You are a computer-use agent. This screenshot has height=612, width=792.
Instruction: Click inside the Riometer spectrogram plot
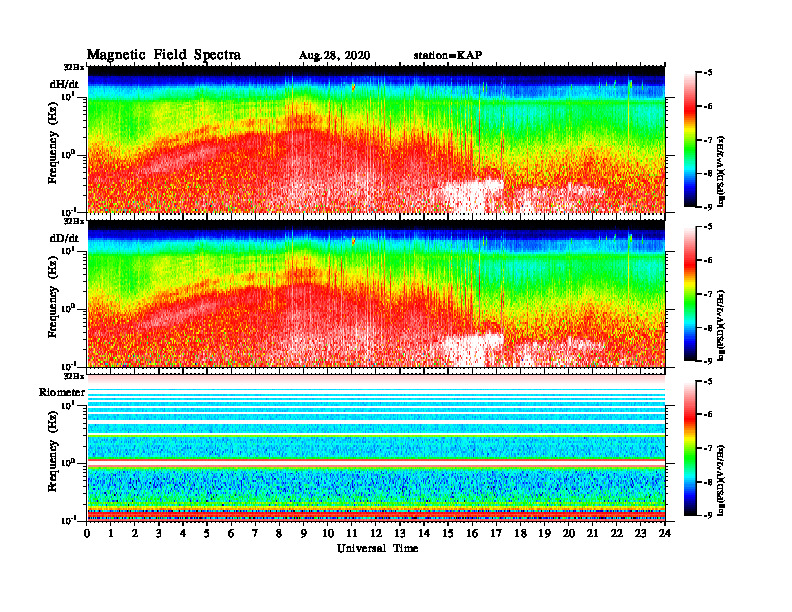tap(376, 447)
